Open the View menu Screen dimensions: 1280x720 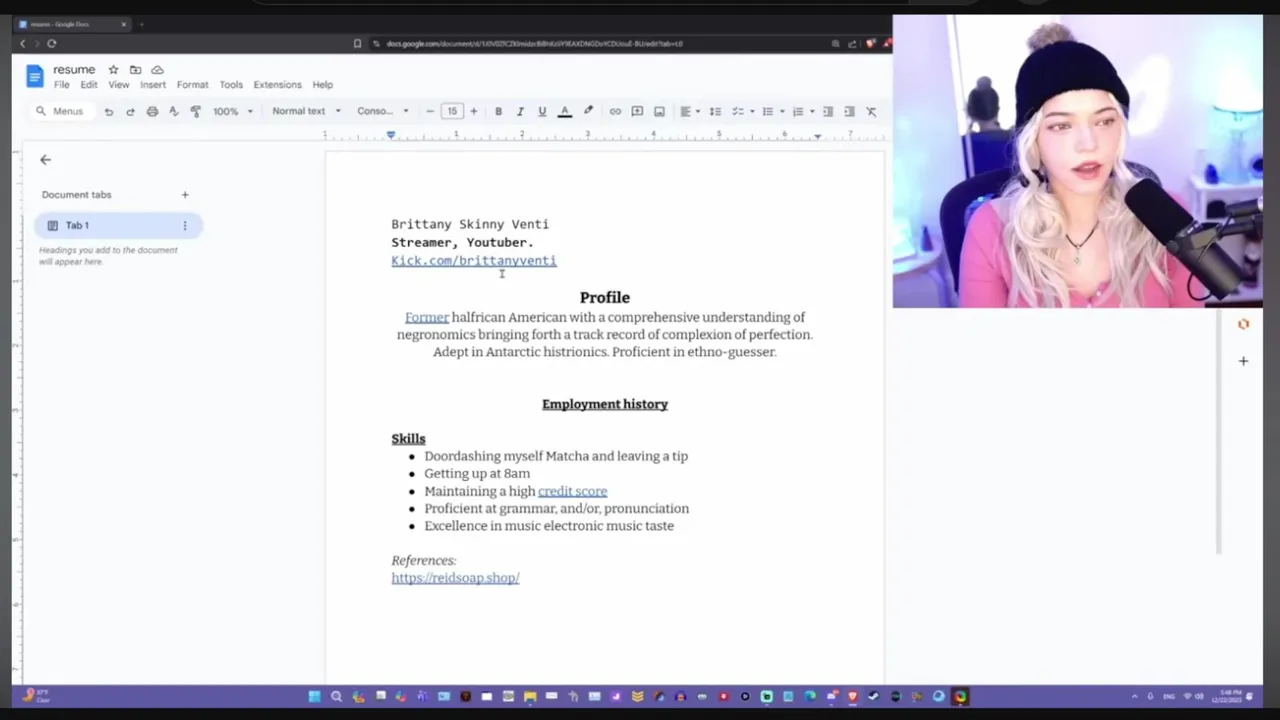click(119, 85)
